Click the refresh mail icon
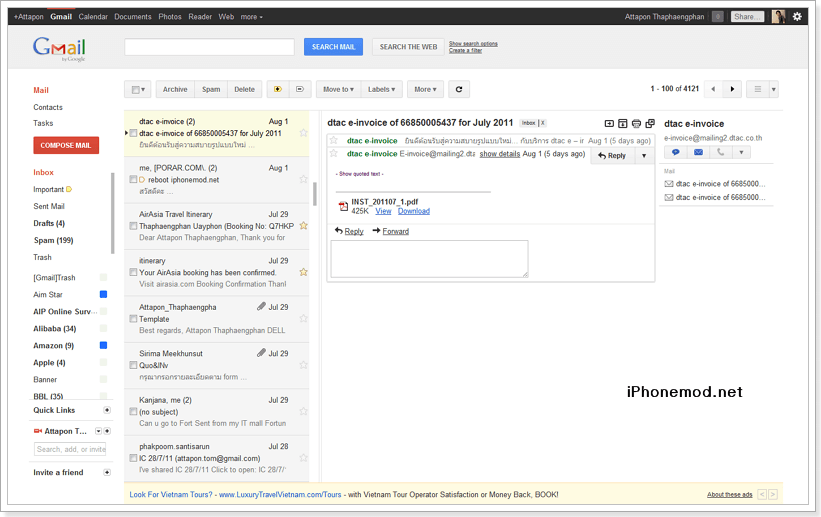821x517 pixels. click(459, 89)
